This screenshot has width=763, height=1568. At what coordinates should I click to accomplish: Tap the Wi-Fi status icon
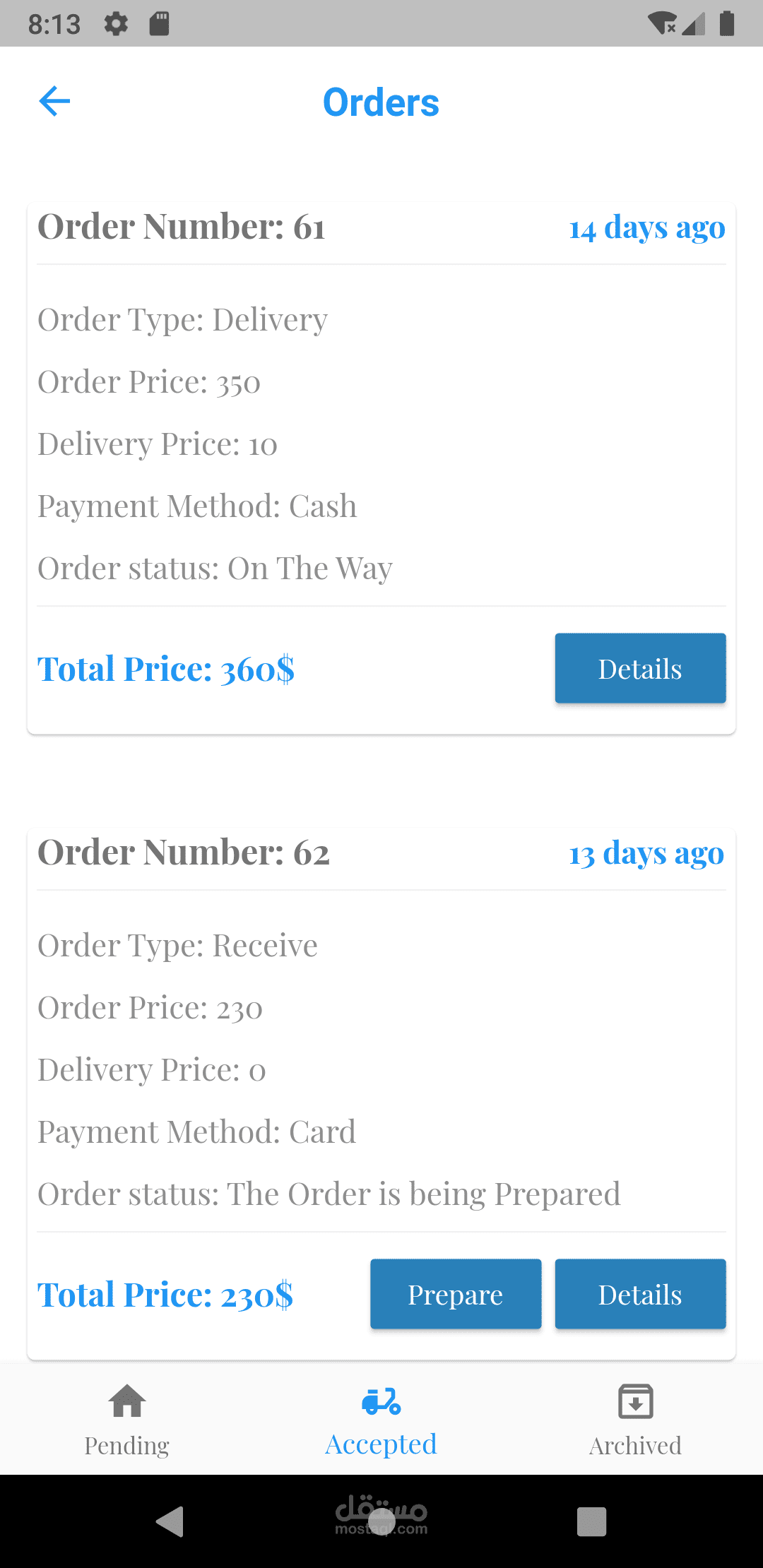point(662,24)
